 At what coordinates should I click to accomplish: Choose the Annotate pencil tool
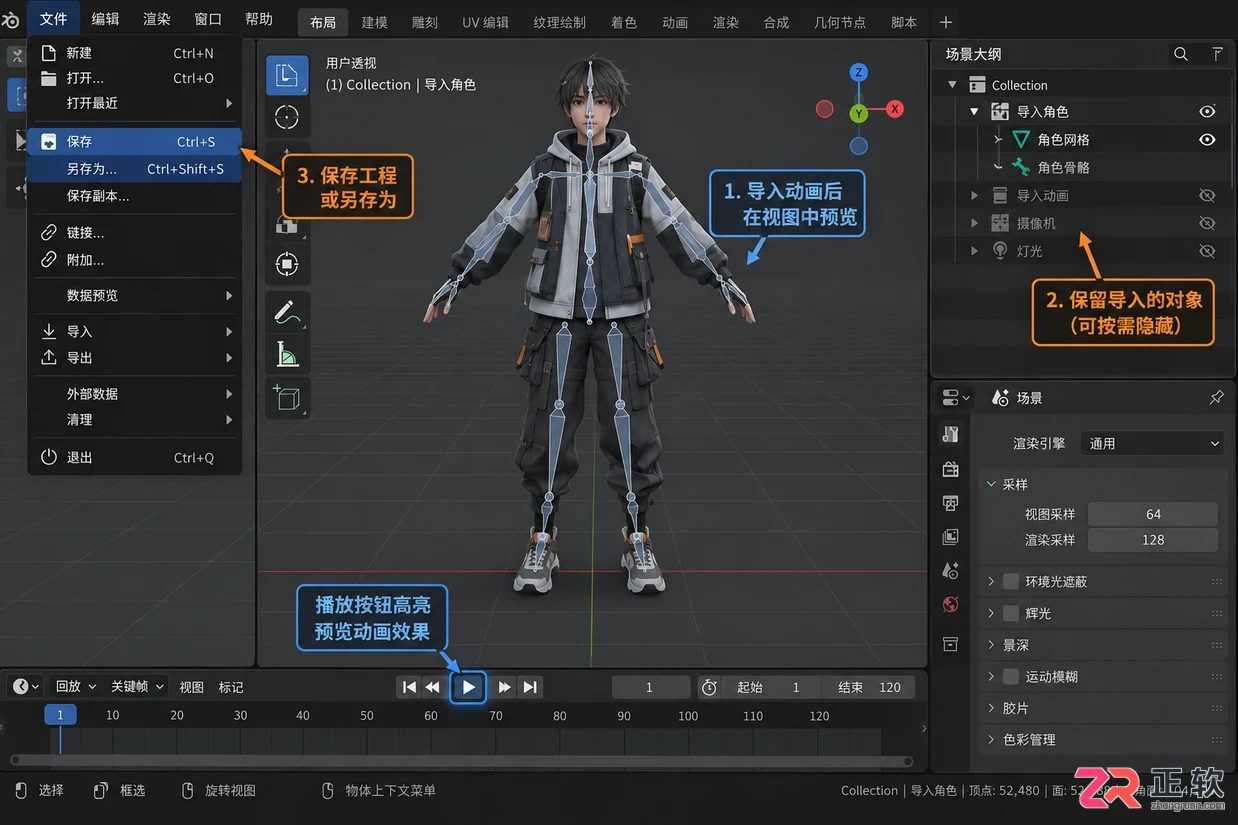(x=287, y=312)
